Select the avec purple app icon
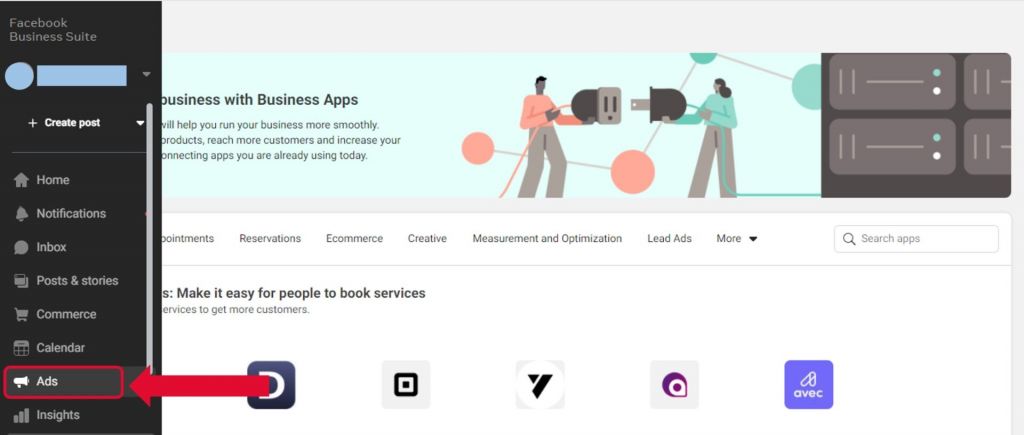Screen dimensions: 1024x435 coord(808,385)
